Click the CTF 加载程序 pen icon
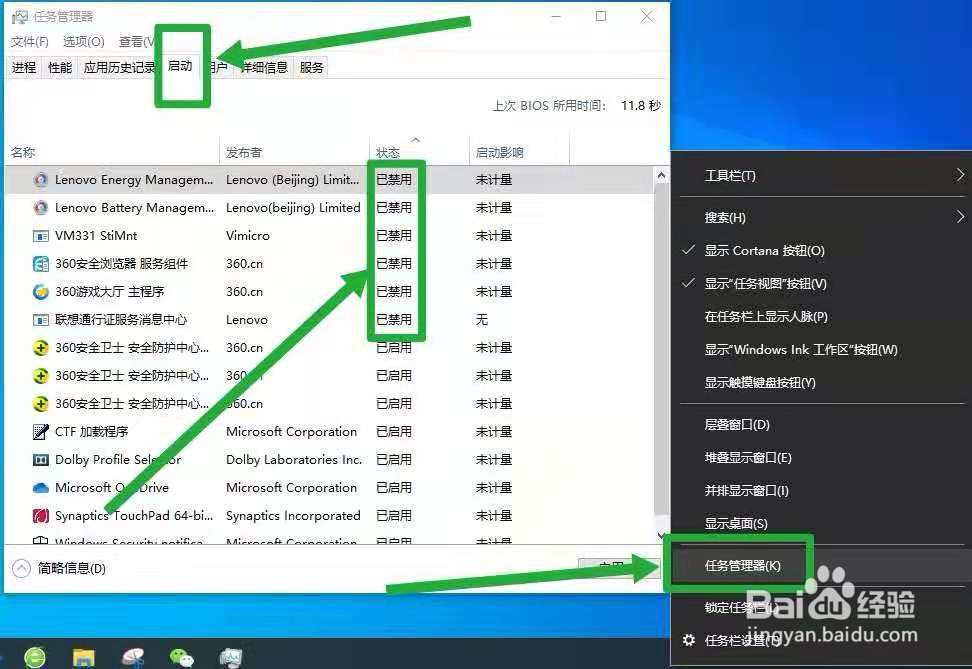The image size is (972, 669). (x=41, y=432)
